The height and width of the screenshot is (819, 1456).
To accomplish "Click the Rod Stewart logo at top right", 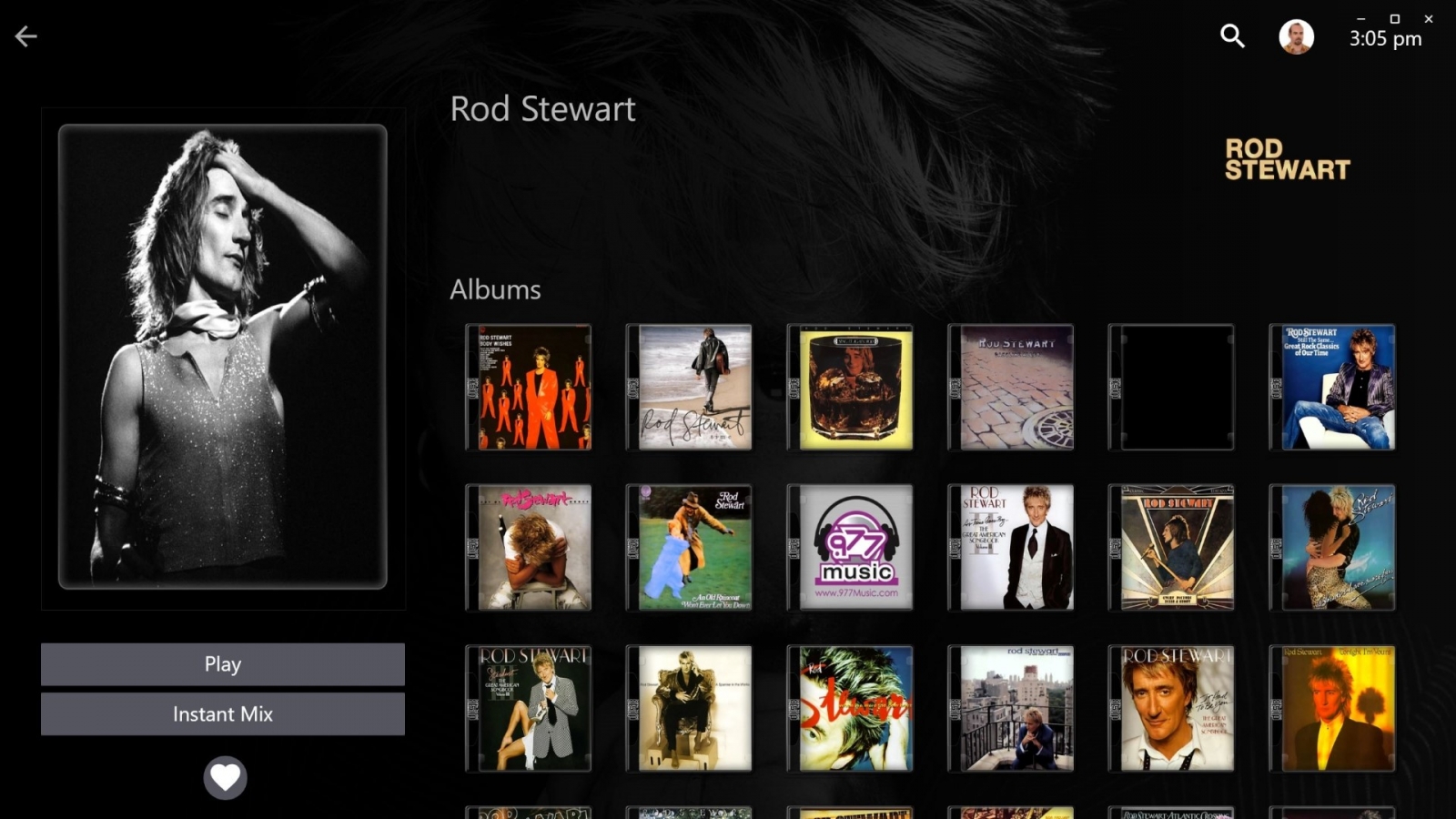I will 1287,159.
